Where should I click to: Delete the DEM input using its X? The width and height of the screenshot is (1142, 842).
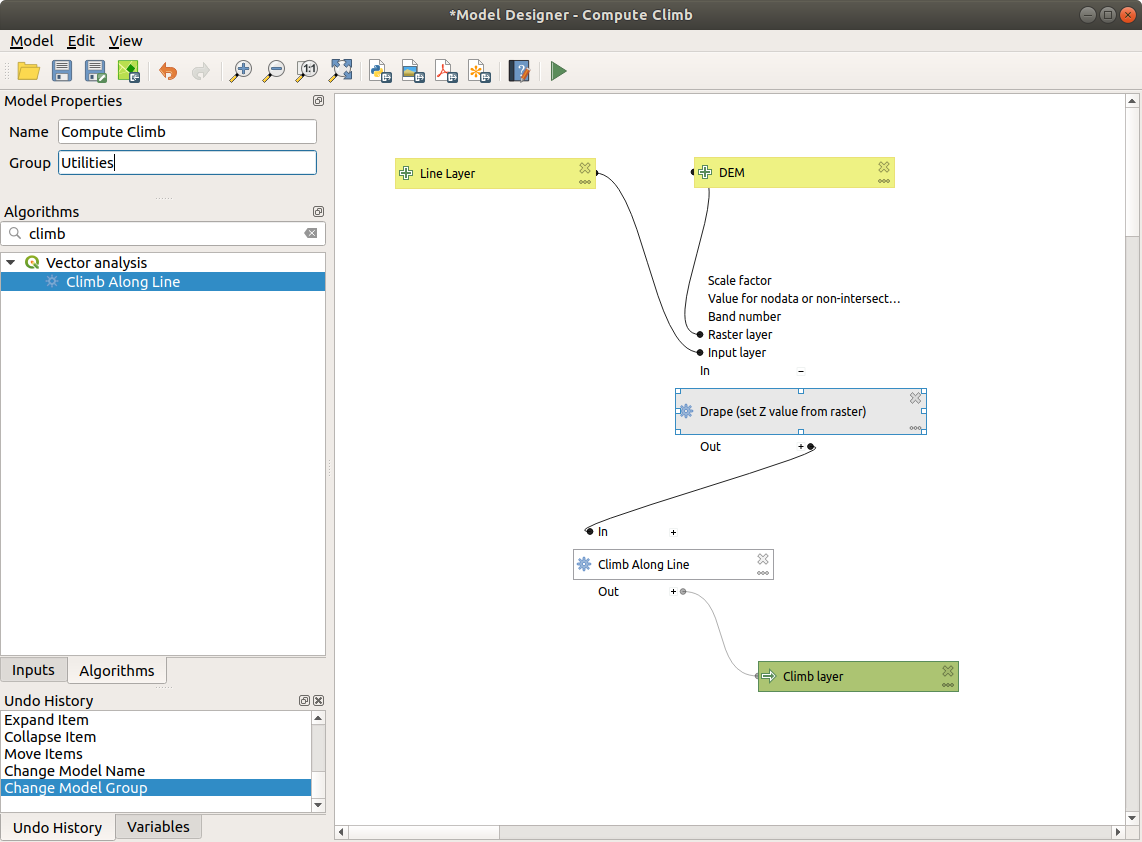pyautogui.click(x=884, y=167)
